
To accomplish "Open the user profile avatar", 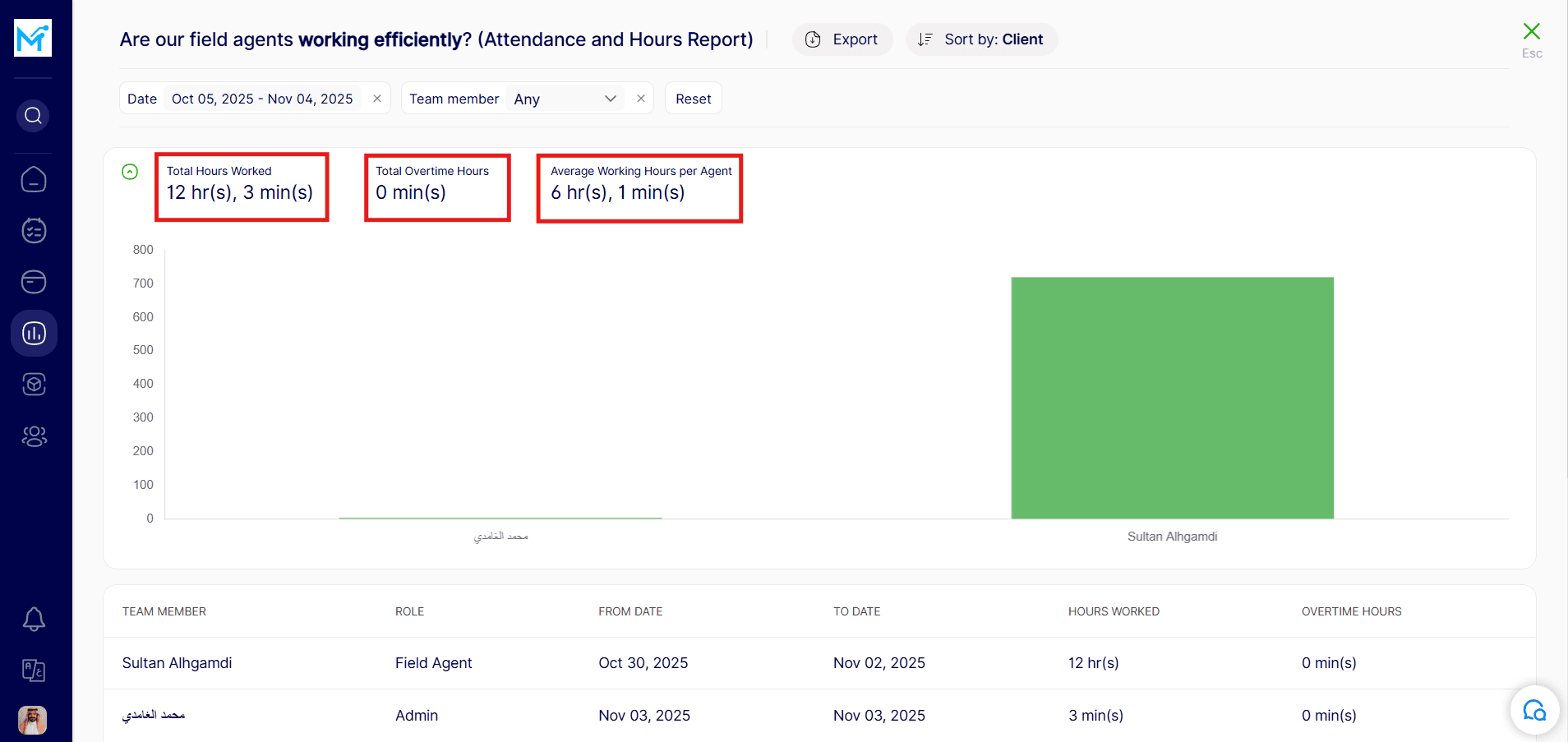I will (33, 721).
